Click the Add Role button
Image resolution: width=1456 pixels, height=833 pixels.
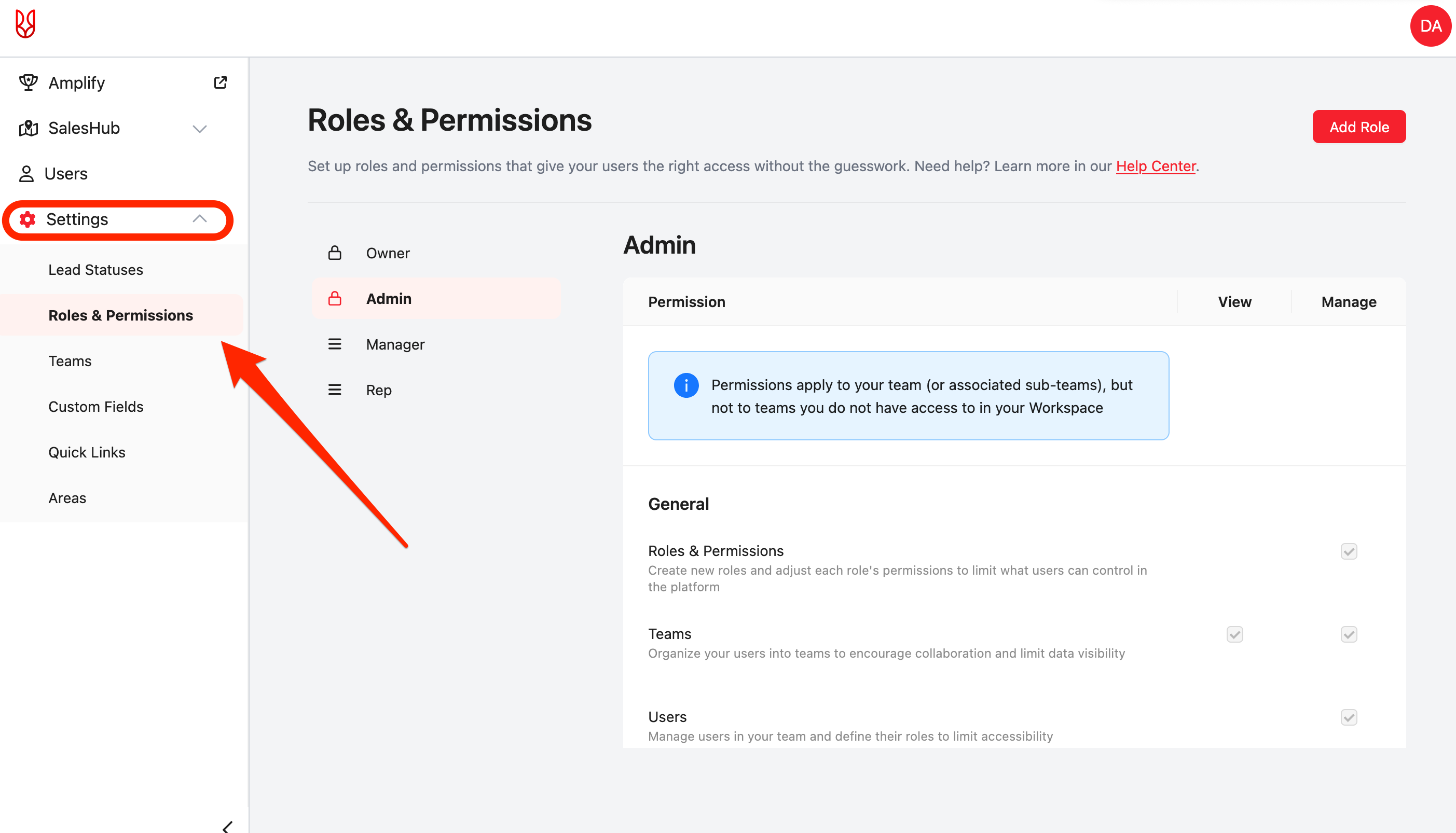point(1358,127)
